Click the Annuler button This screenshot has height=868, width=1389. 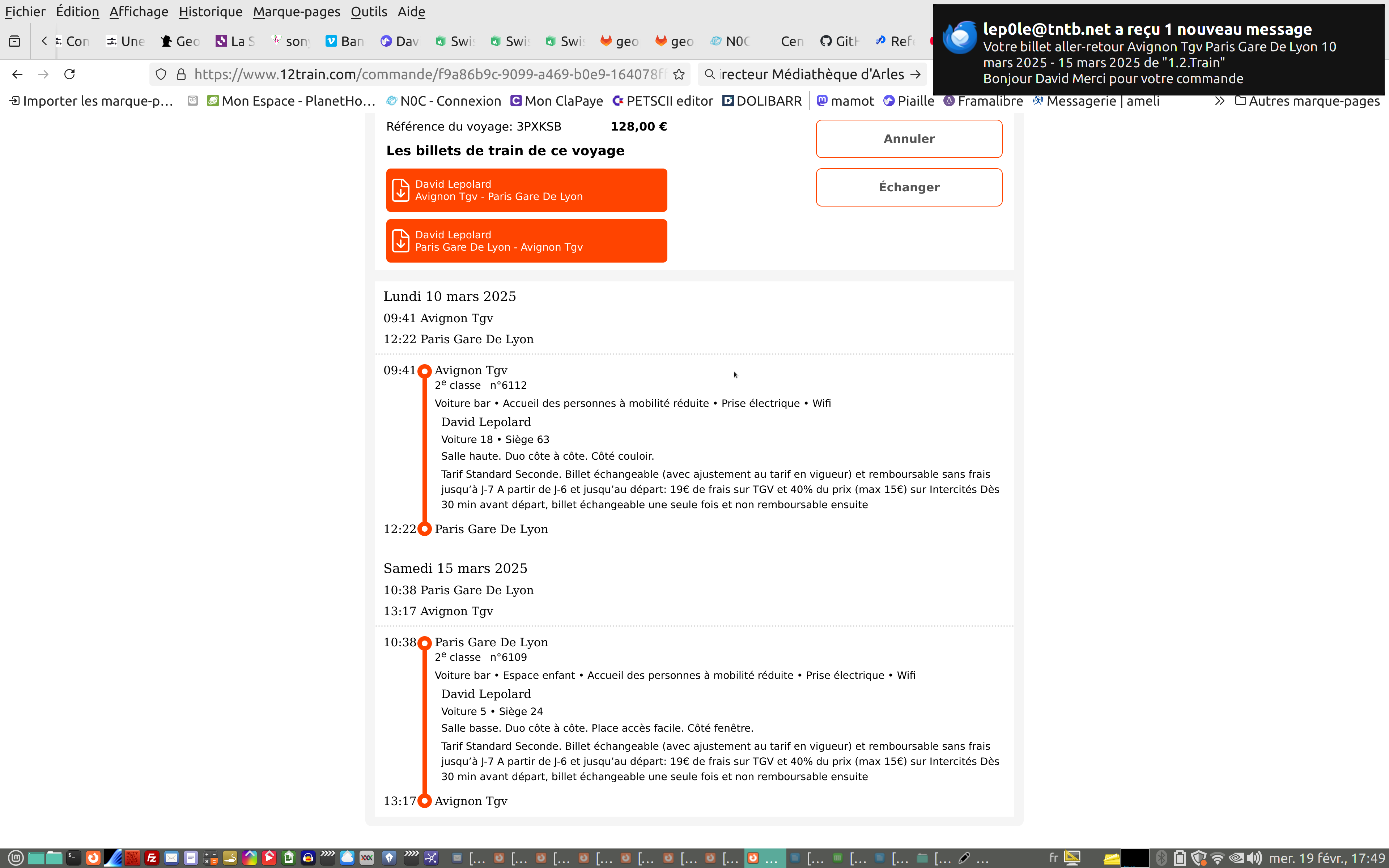[x=909, y=139]
